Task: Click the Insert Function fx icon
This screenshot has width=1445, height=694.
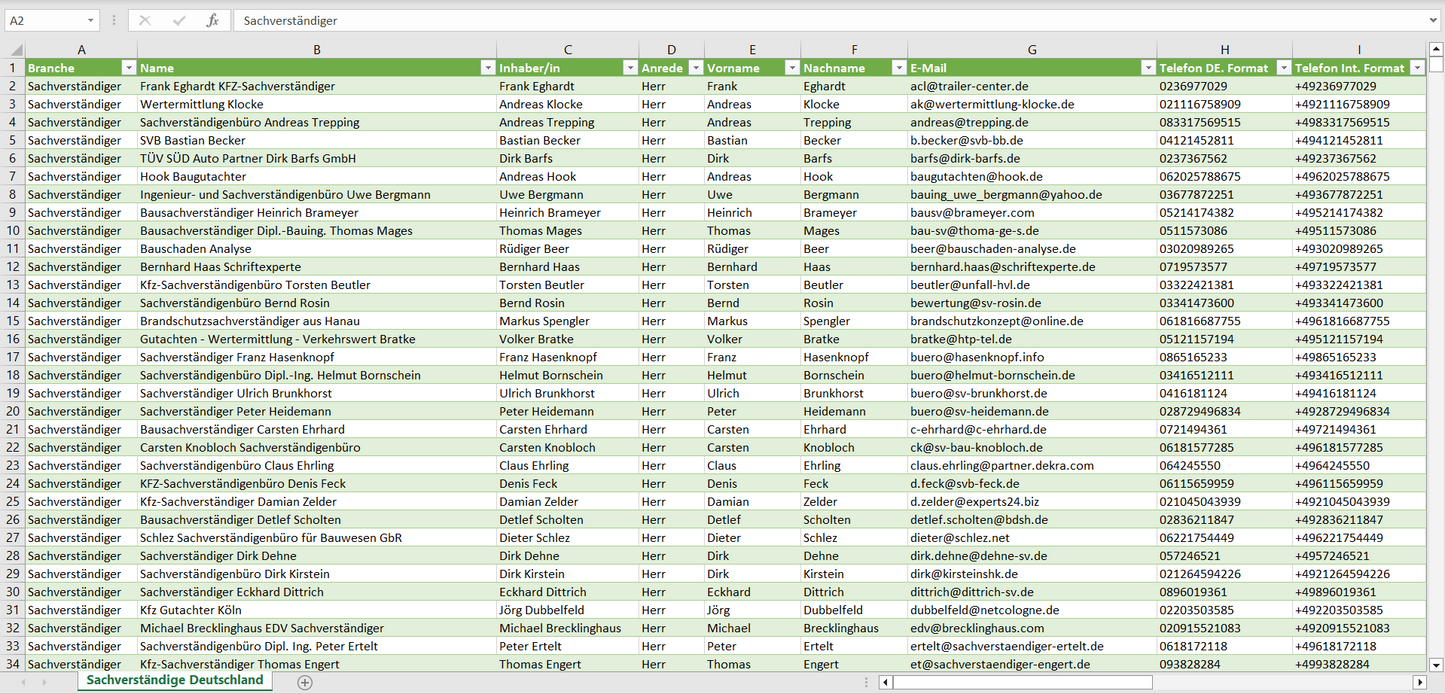Action: tap(212, 20)
